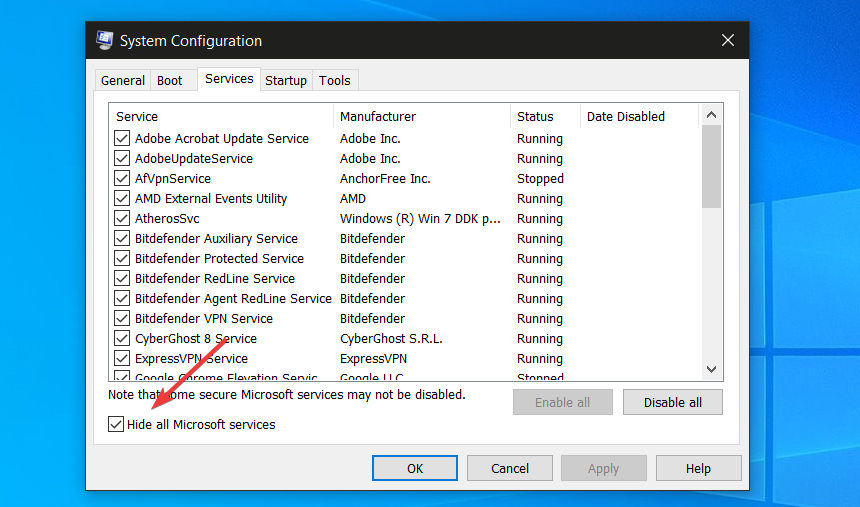This screenshot has height=507, width=860.
Task: Open Help for System Configuration
Action: [x=698, y=468]
